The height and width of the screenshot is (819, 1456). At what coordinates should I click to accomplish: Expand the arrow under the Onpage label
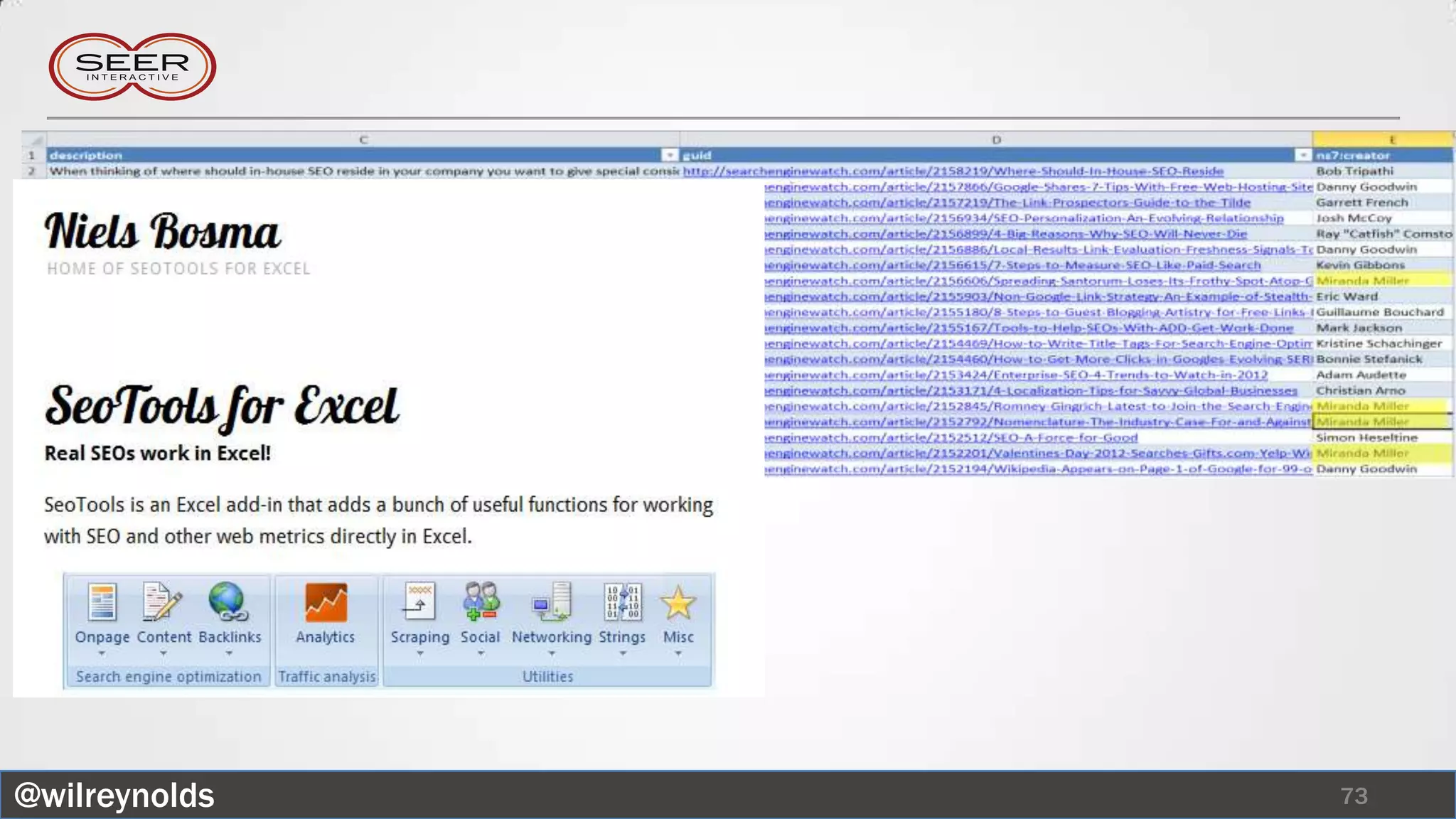pos(102,653)
